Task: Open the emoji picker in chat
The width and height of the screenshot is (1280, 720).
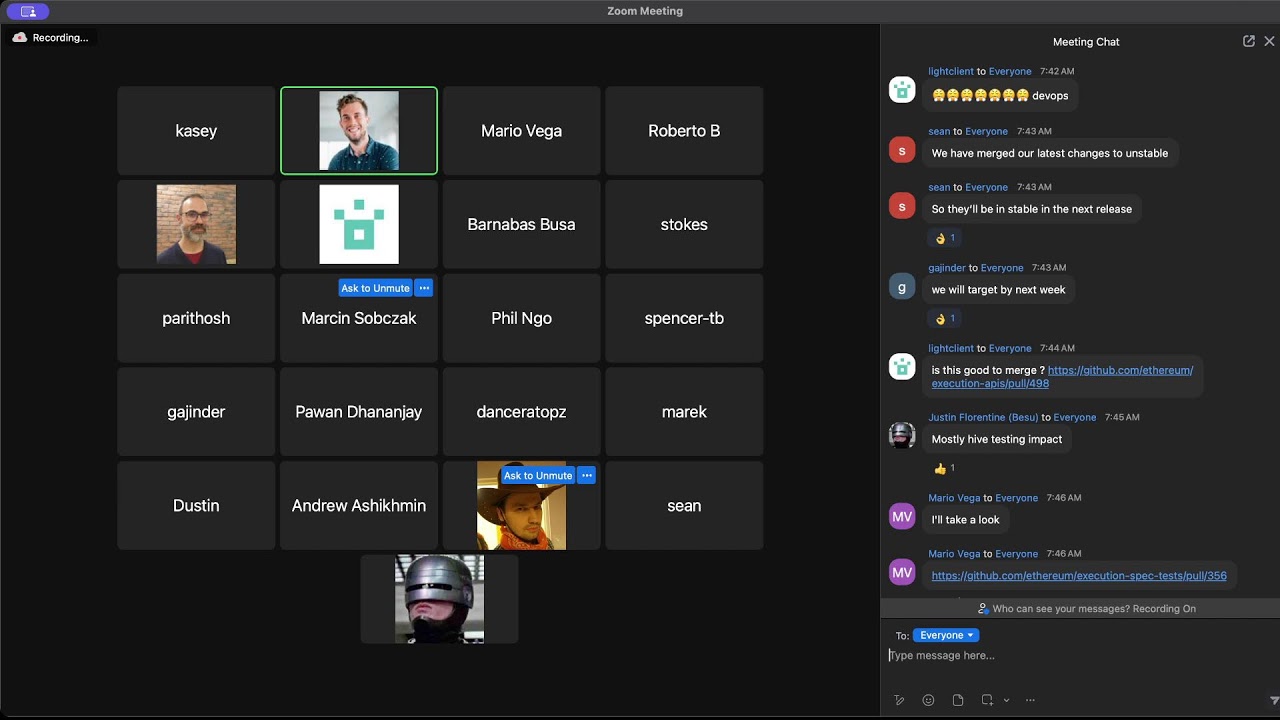Action: click(x=928, y=700)
